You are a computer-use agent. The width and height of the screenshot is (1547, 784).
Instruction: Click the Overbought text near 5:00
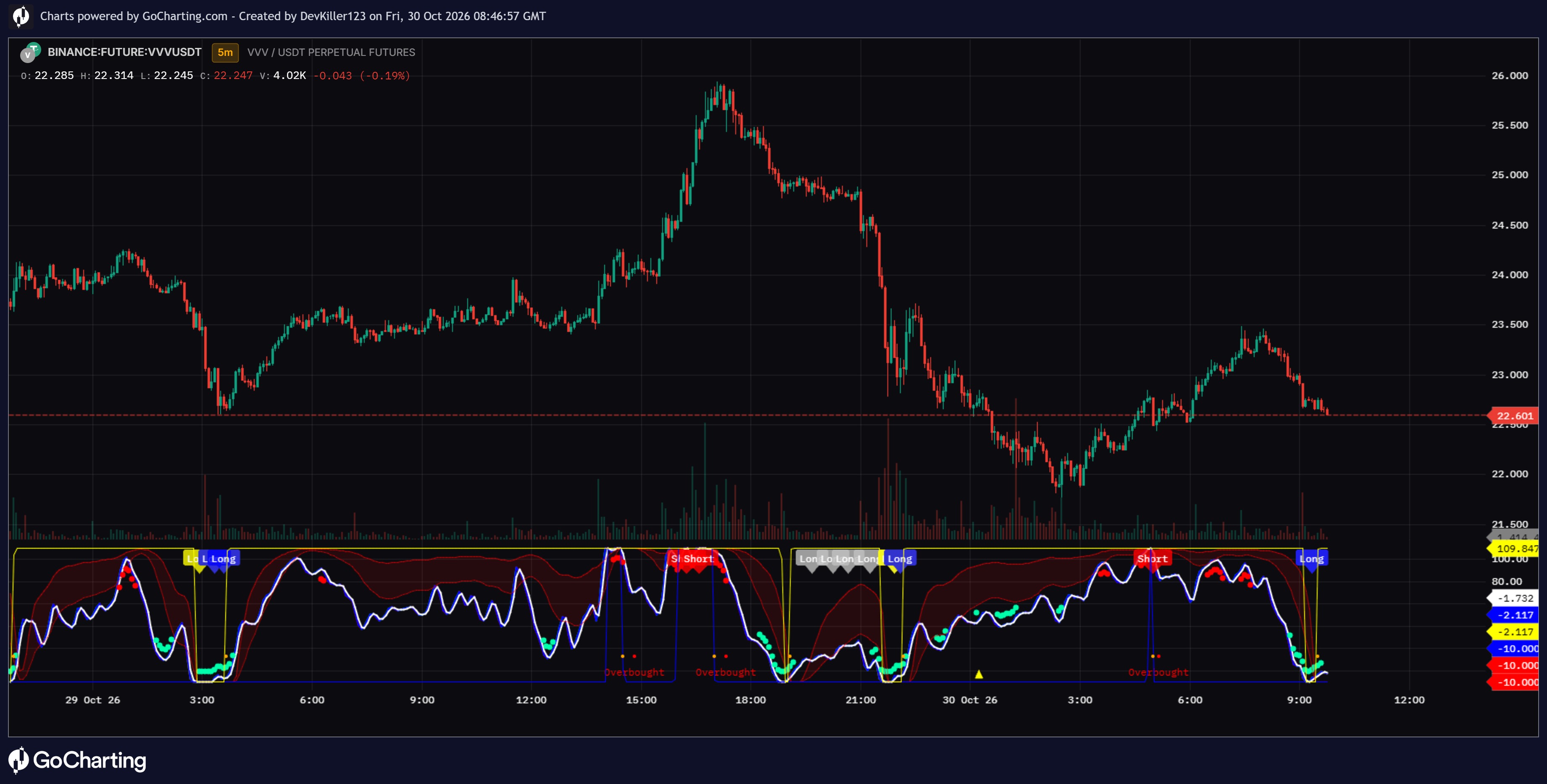click(1158, 672)
